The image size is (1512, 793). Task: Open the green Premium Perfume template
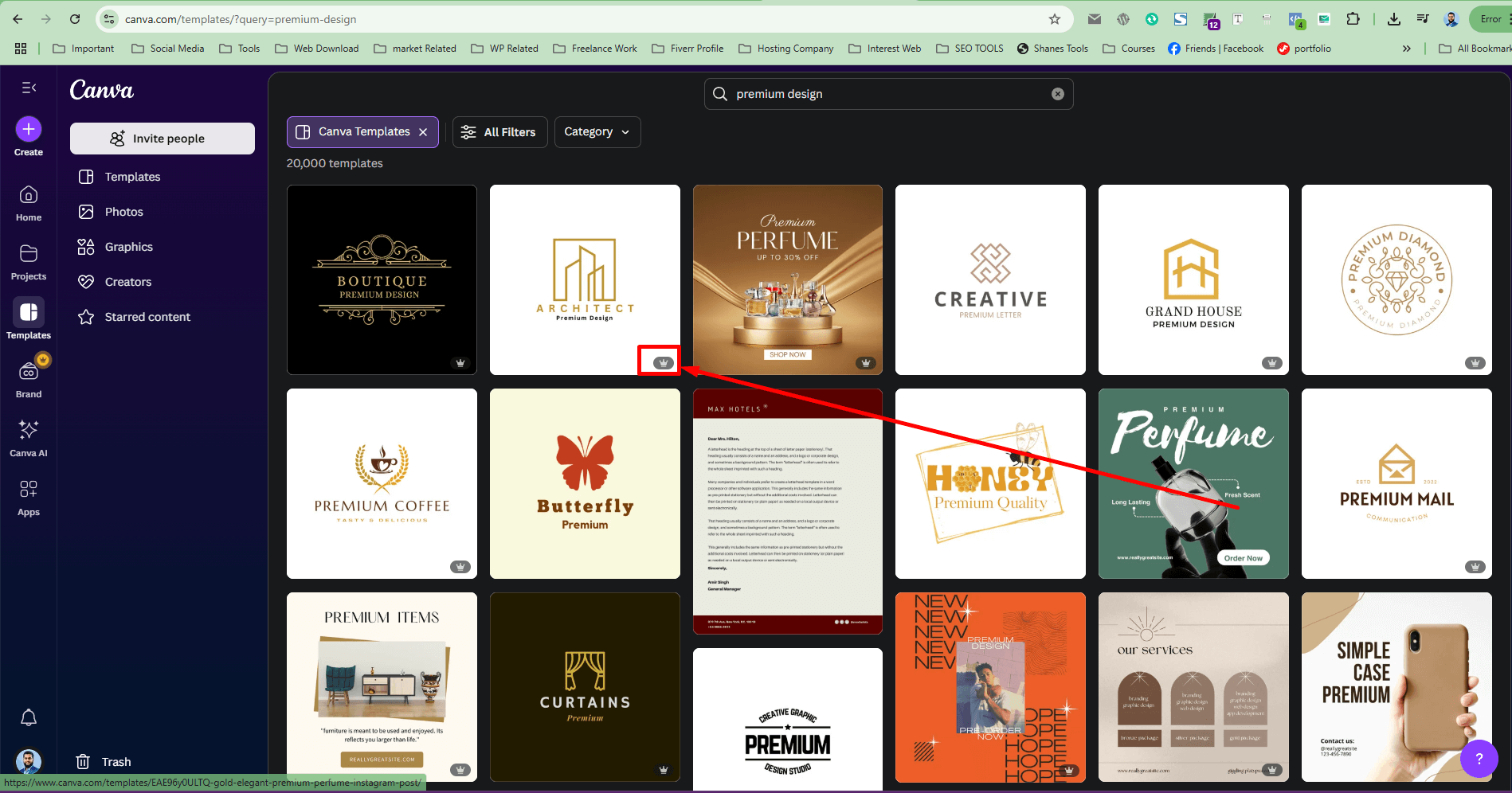[x=1193, y=484]
